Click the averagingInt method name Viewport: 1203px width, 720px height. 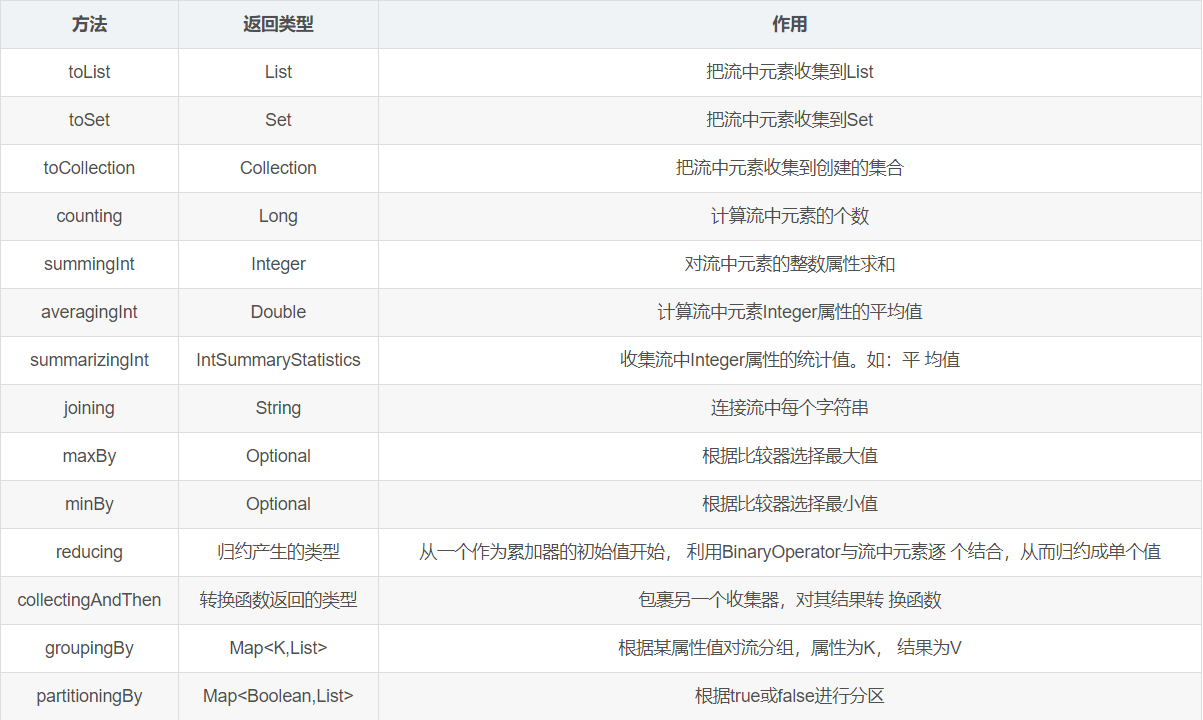tap(89, 312)
